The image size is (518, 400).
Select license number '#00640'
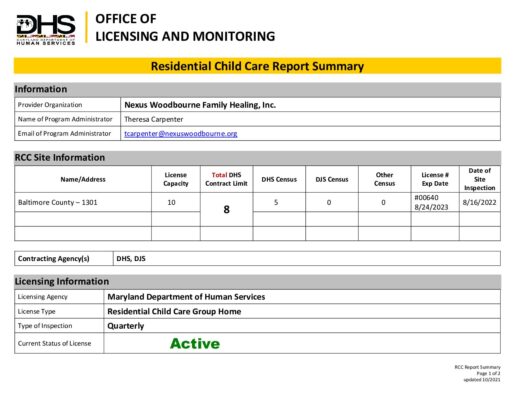point(426,198)
